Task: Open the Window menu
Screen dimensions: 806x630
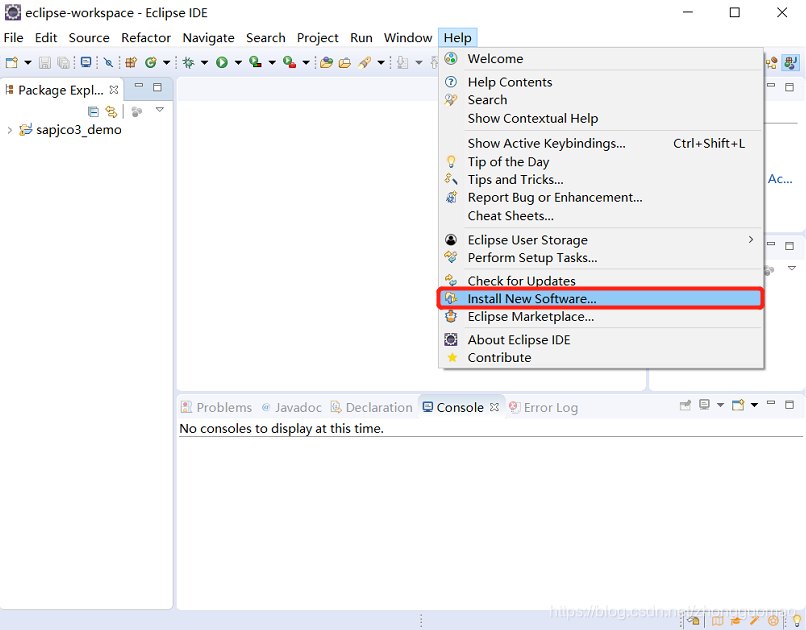Action: tap(408, 38)
